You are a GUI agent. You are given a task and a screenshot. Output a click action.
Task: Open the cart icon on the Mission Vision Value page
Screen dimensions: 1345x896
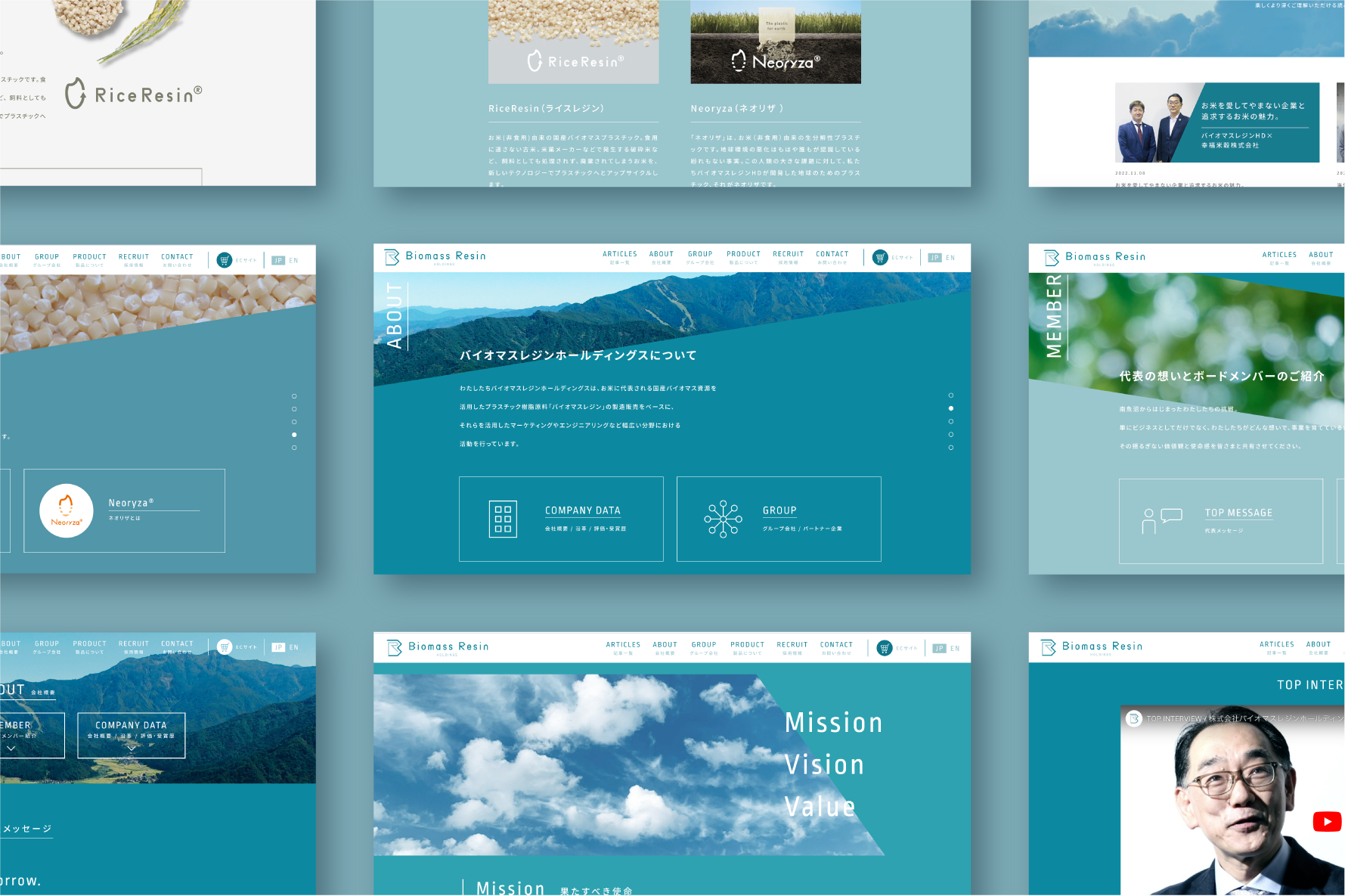[x=884, y=648]
